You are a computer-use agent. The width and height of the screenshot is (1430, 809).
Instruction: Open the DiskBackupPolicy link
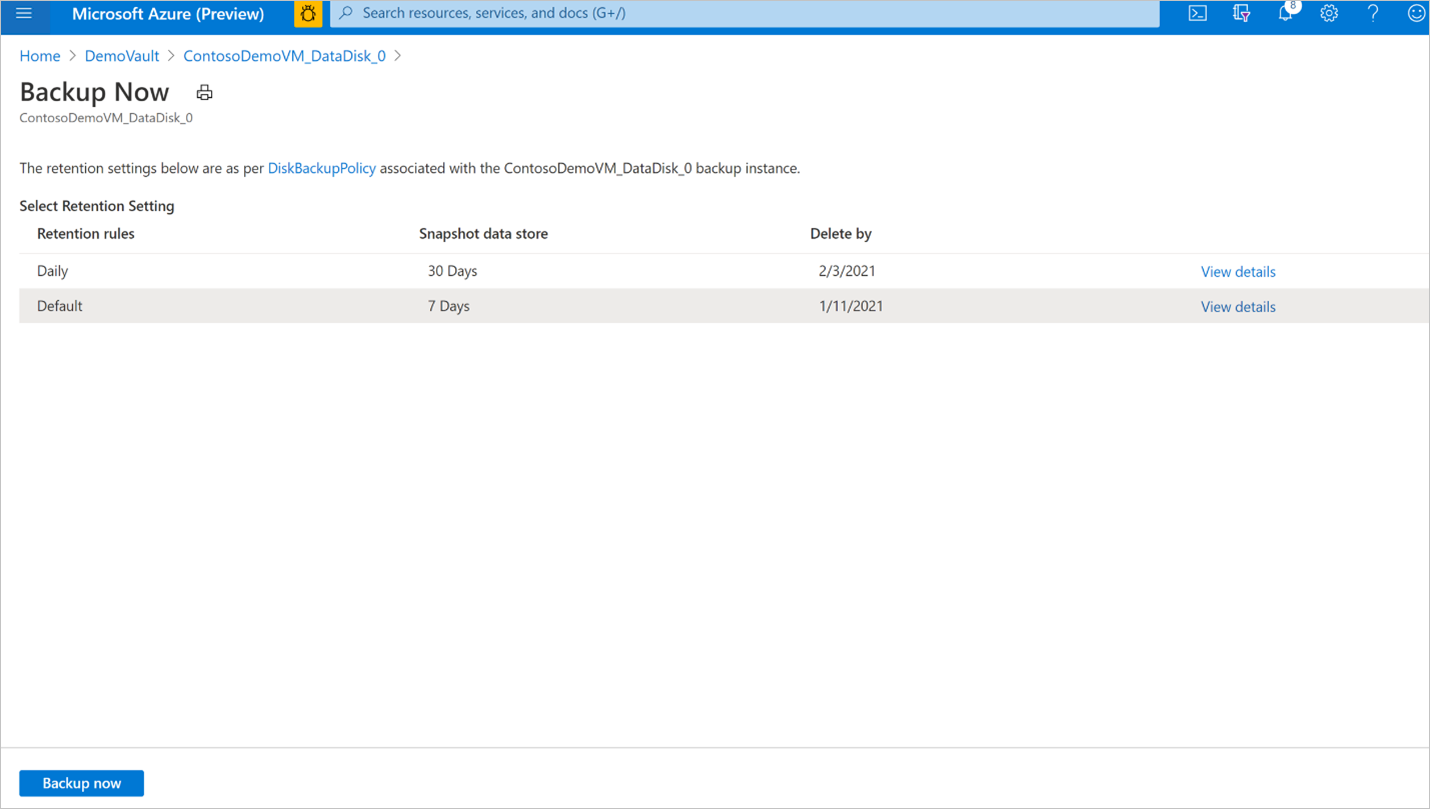pos(322,168)
